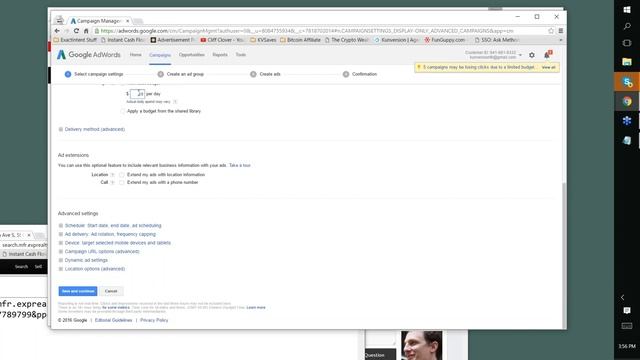The image size is (640, 360).
Task: Click the Google AdWords logo
Action: tap(89, 55)
